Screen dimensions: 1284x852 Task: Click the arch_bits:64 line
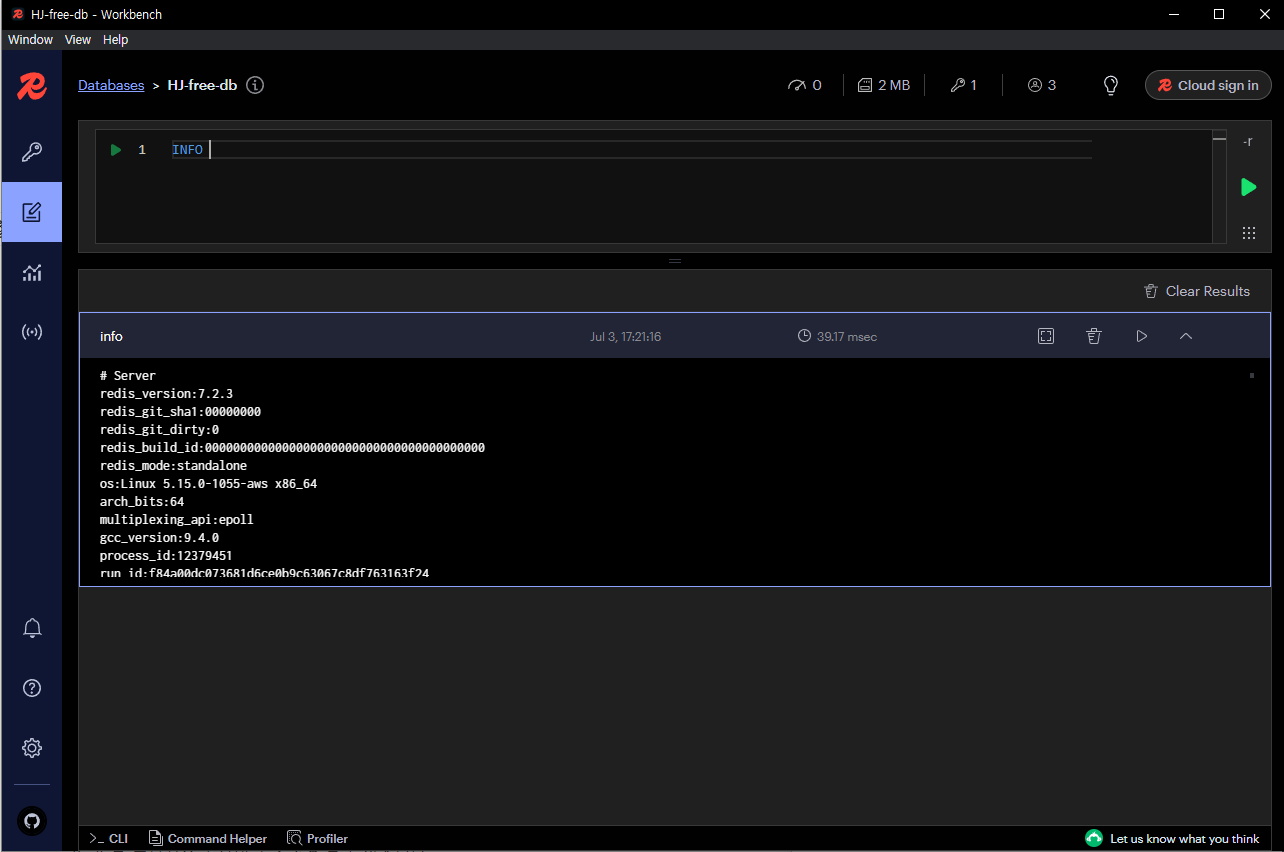pos(142,501)
